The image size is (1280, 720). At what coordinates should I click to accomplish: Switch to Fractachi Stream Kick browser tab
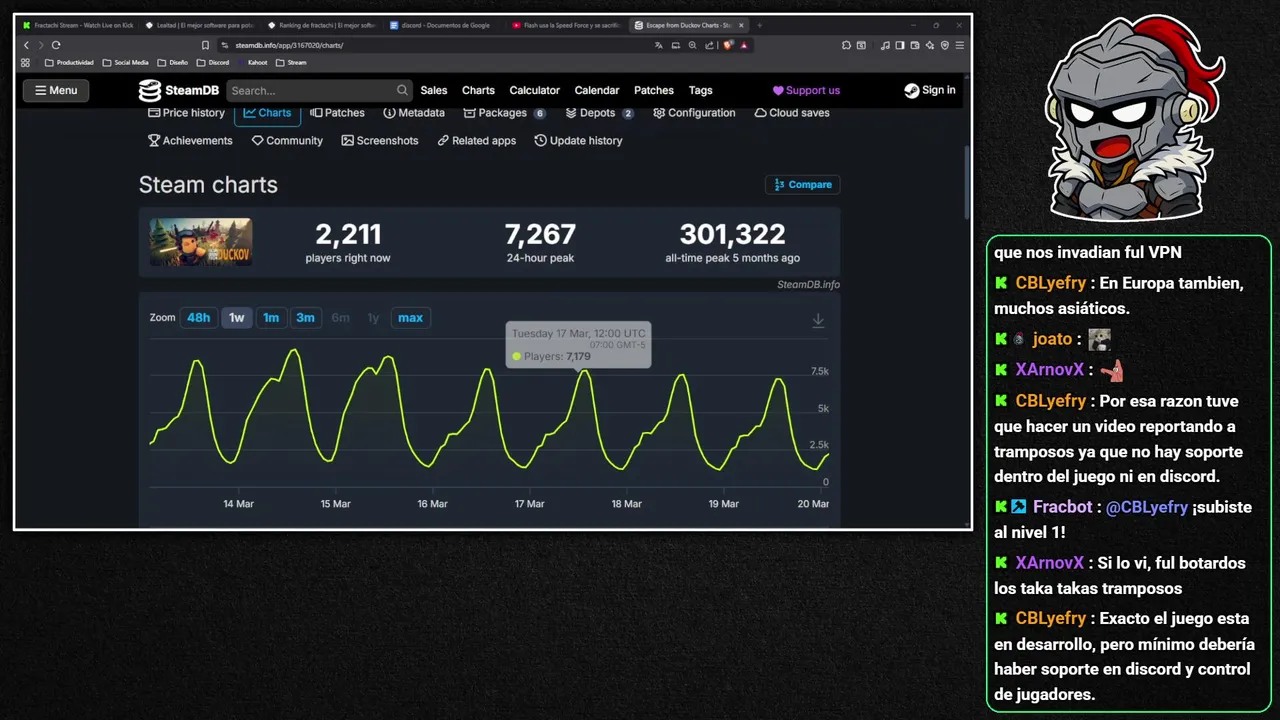(80, 25)
